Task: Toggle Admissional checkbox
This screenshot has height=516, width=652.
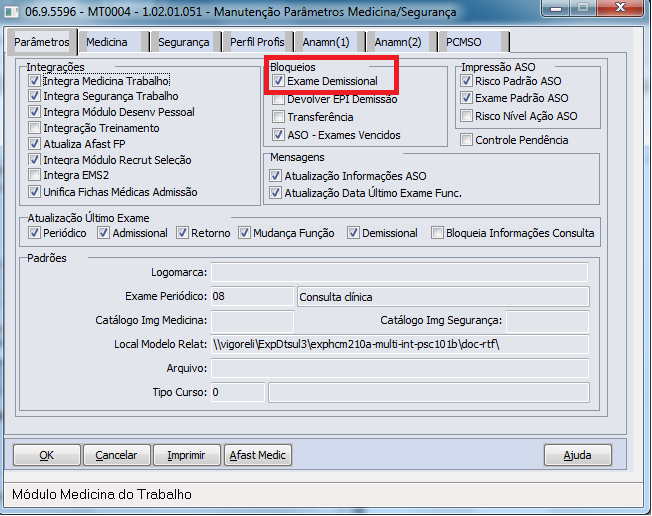Action: 104,233
